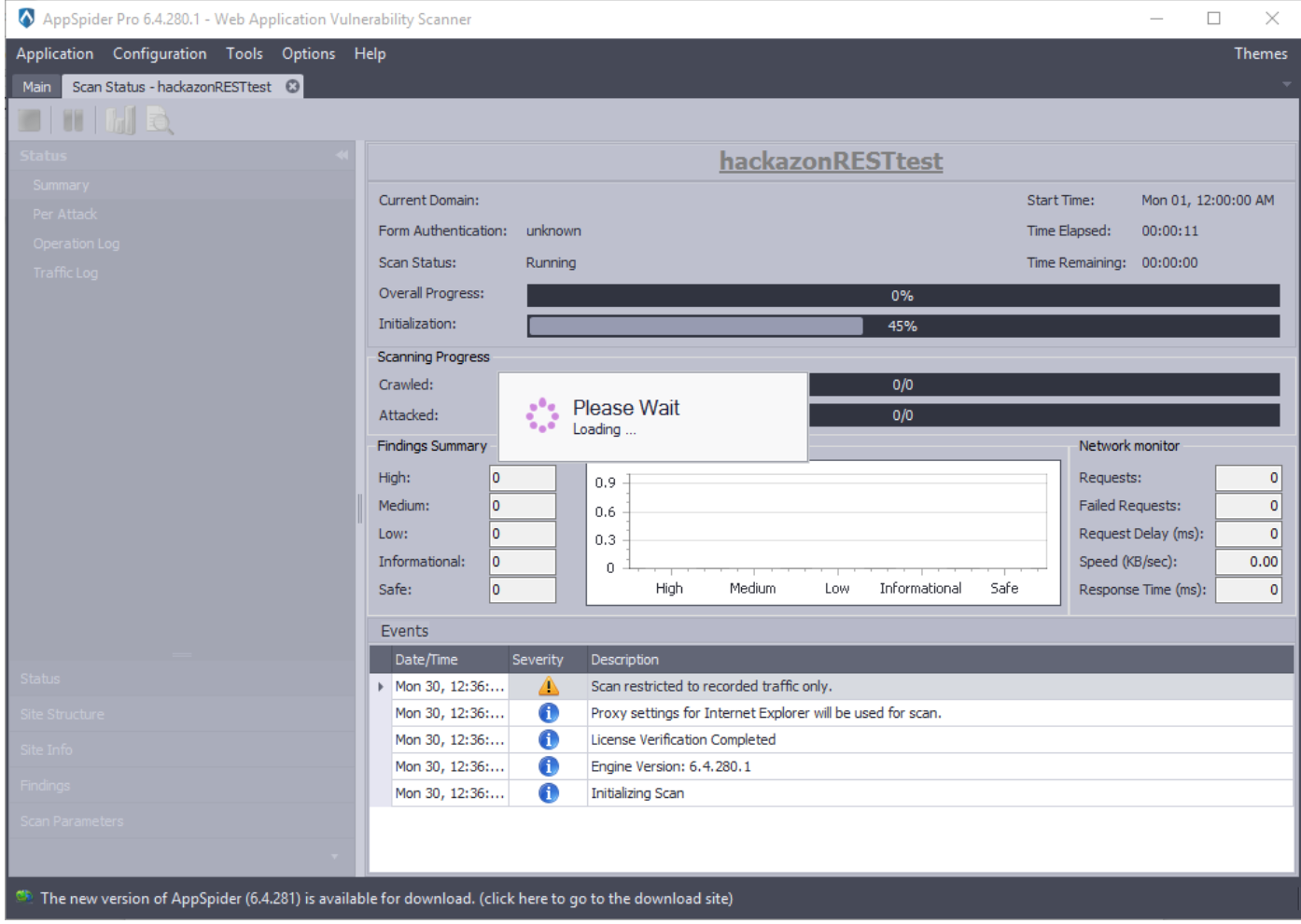Click the Response Time value field
Viewport: 1301px width, 924px height.
coord(1249,591)
